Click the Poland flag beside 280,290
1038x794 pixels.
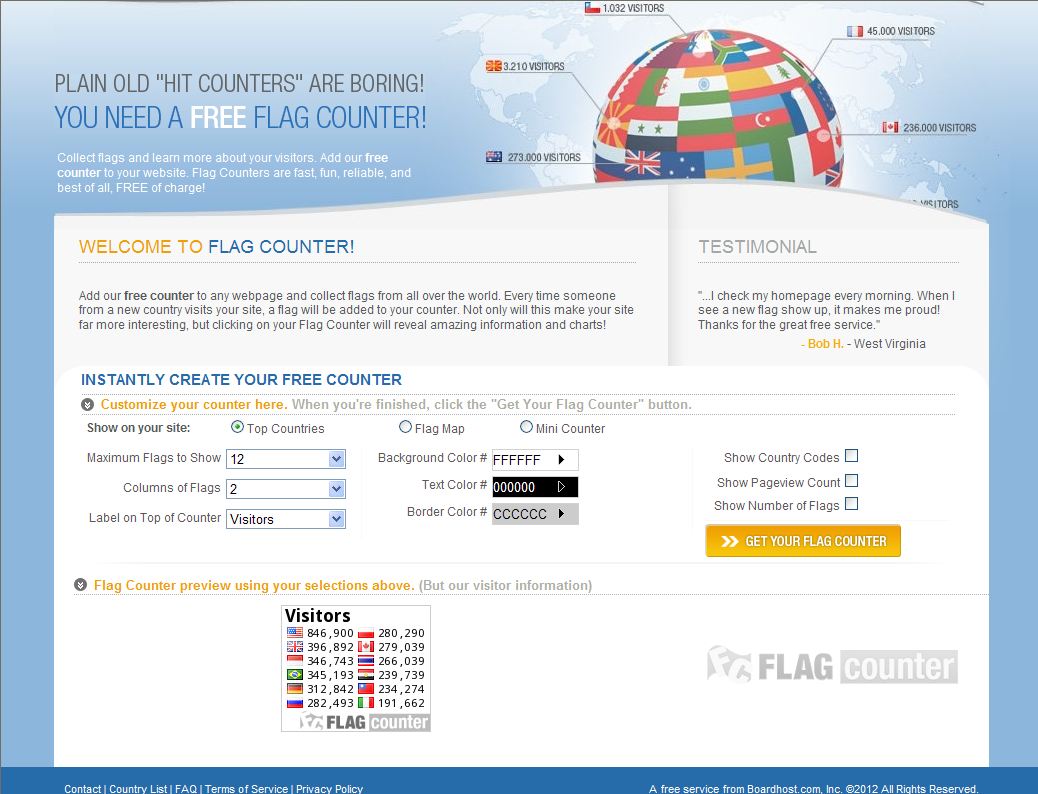[366, 633]
